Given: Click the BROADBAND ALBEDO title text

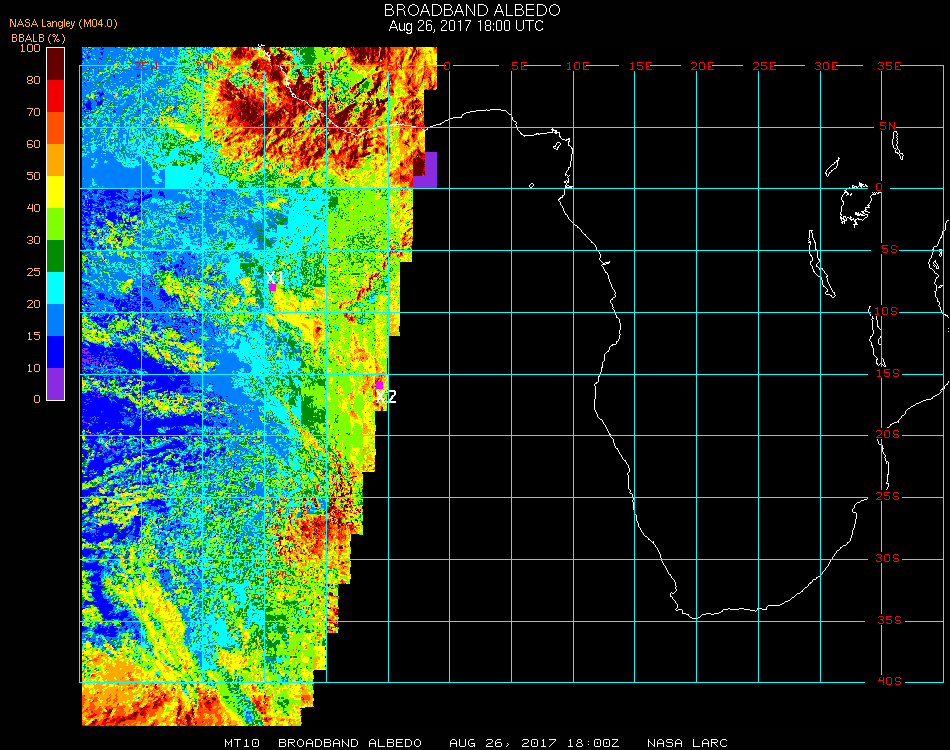Looking at the screenshot, I should coord(465,10).
